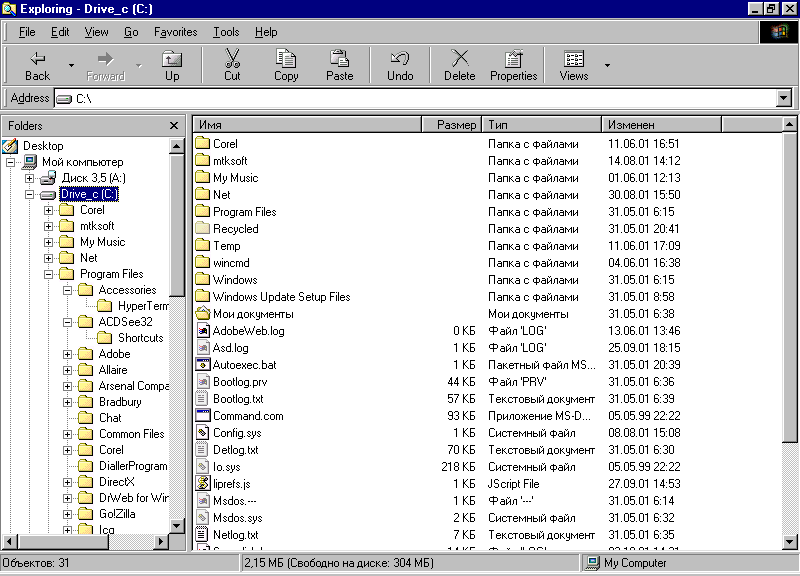Open the Go menu
The width and height of the screenshot is (800, 576).
[131, 32]
